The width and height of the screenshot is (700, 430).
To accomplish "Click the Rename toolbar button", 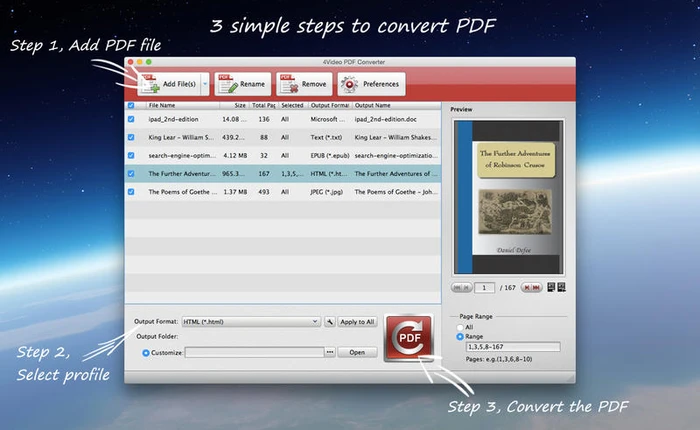I will [x=241, y=85].
